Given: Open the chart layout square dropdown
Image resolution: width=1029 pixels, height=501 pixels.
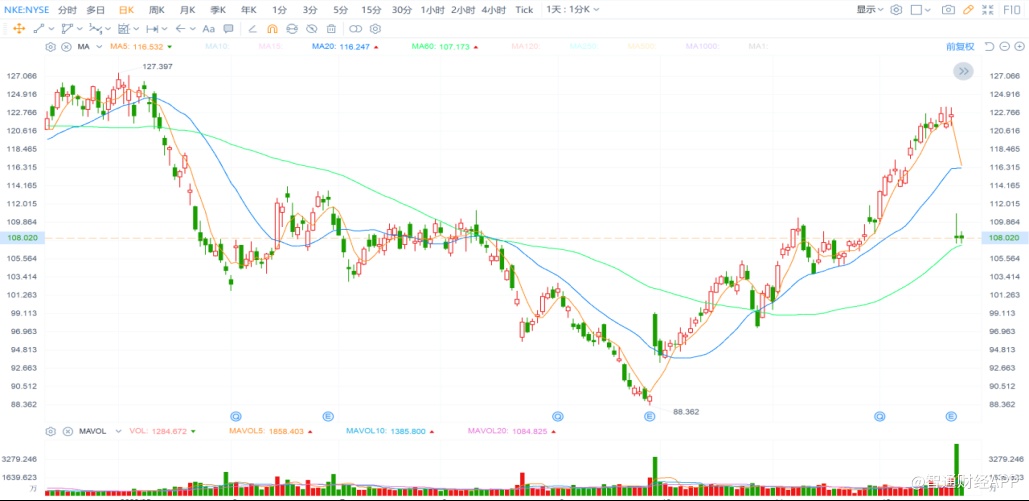Looking at the screenshot, I should click(x=921, y=10).
